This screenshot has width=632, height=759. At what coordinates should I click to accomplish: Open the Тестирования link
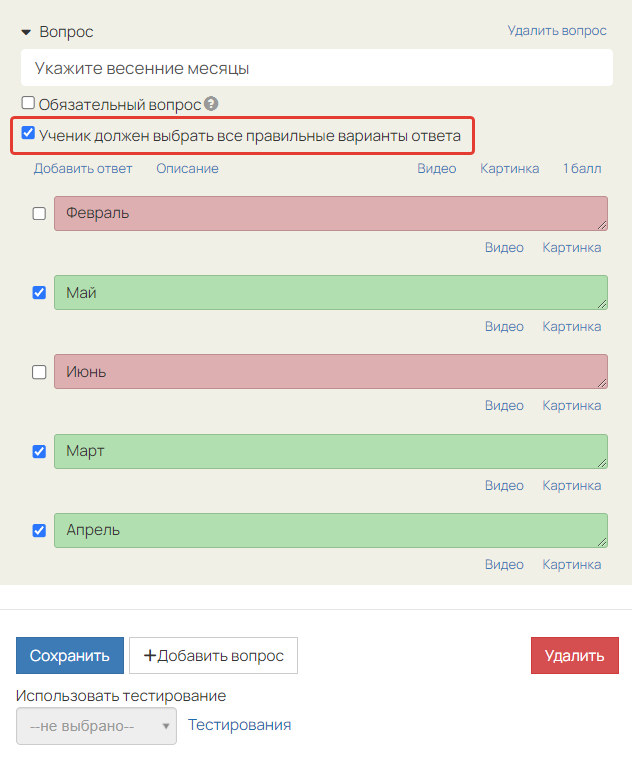[x=240, y=725]
